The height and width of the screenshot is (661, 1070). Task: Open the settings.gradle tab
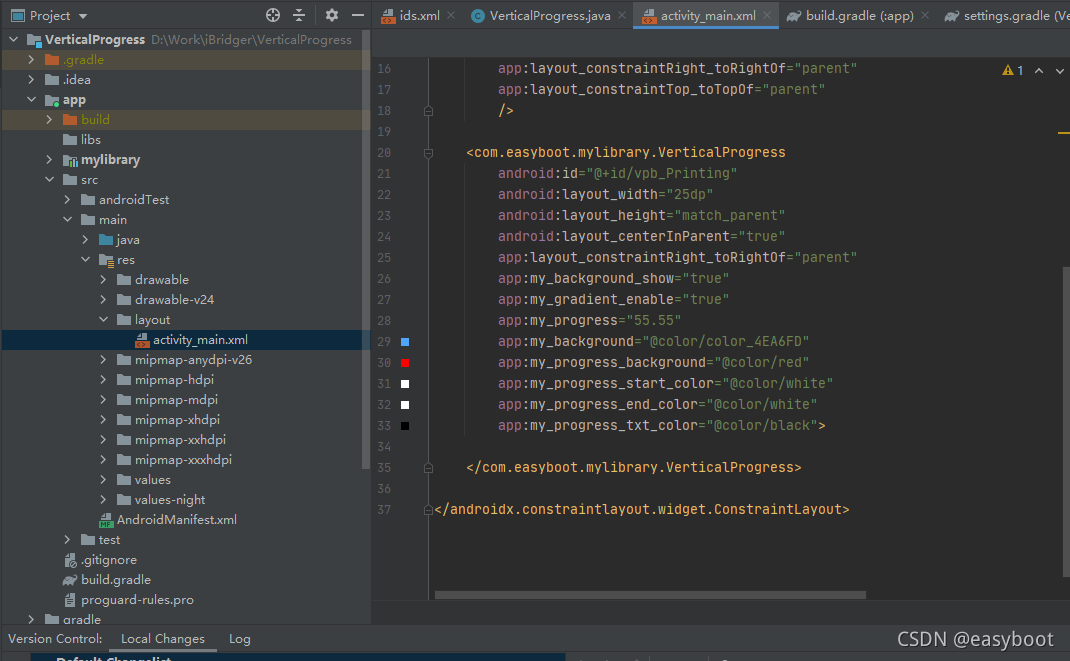pyautogui.click(x=1007, y=15)
